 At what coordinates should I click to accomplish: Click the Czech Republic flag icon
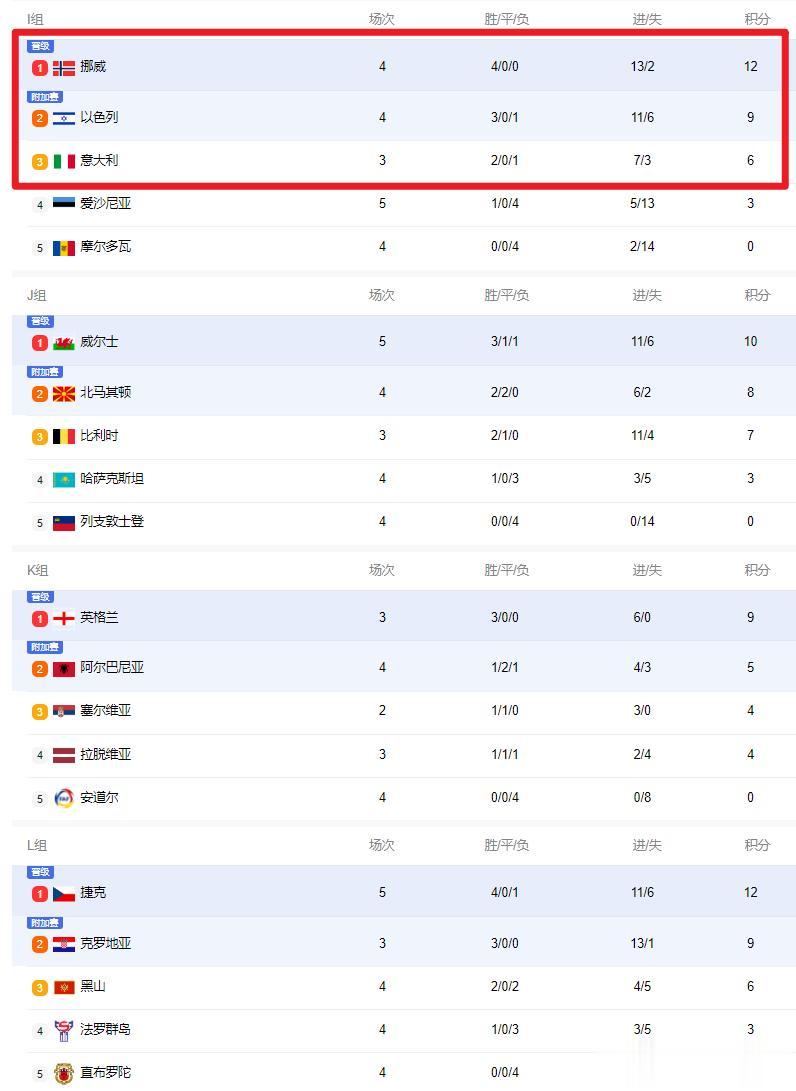64,894
